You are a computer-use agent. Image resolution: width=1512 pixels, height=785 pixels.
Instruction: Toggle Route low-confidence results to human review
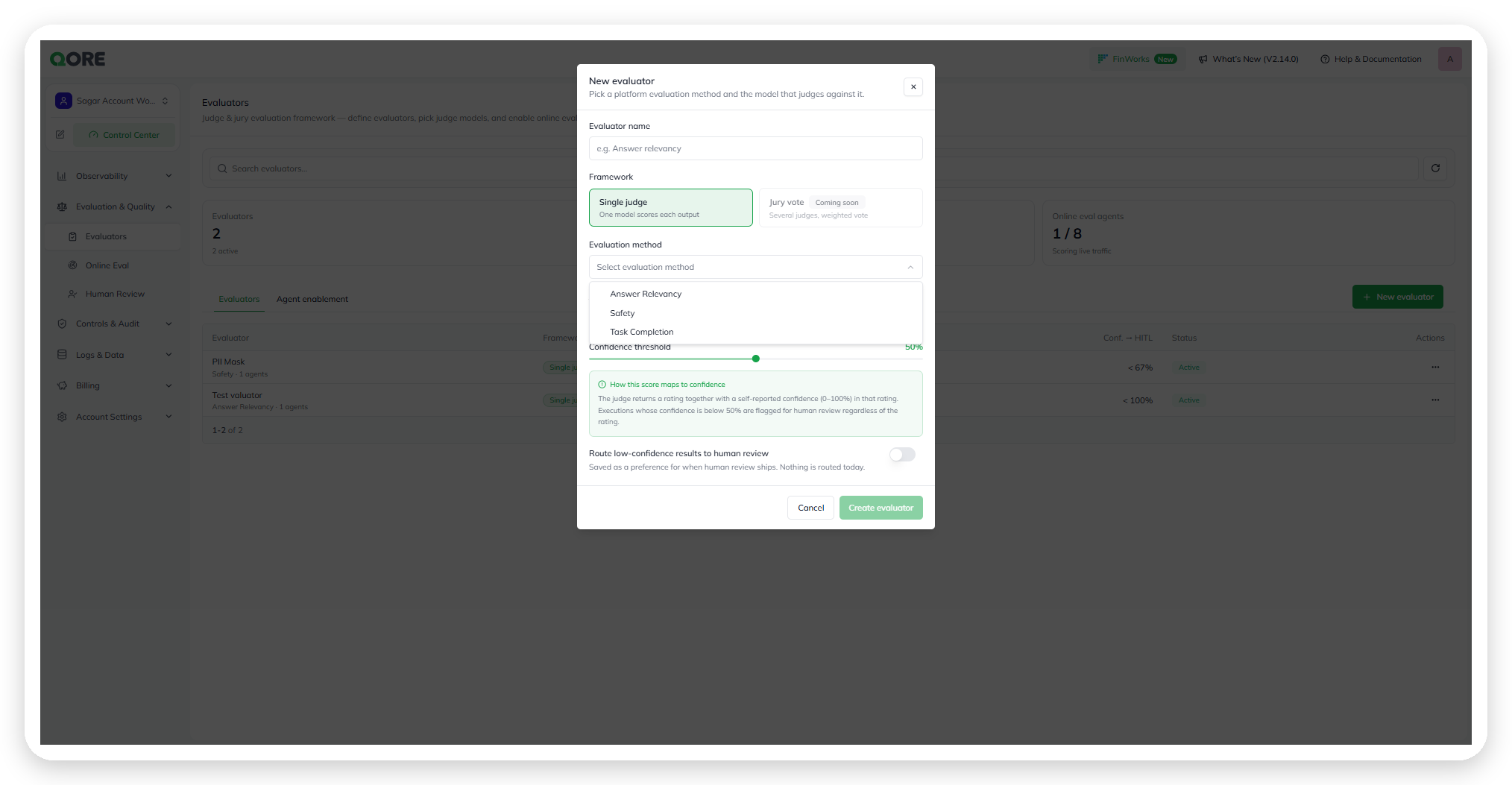(902, 454)
